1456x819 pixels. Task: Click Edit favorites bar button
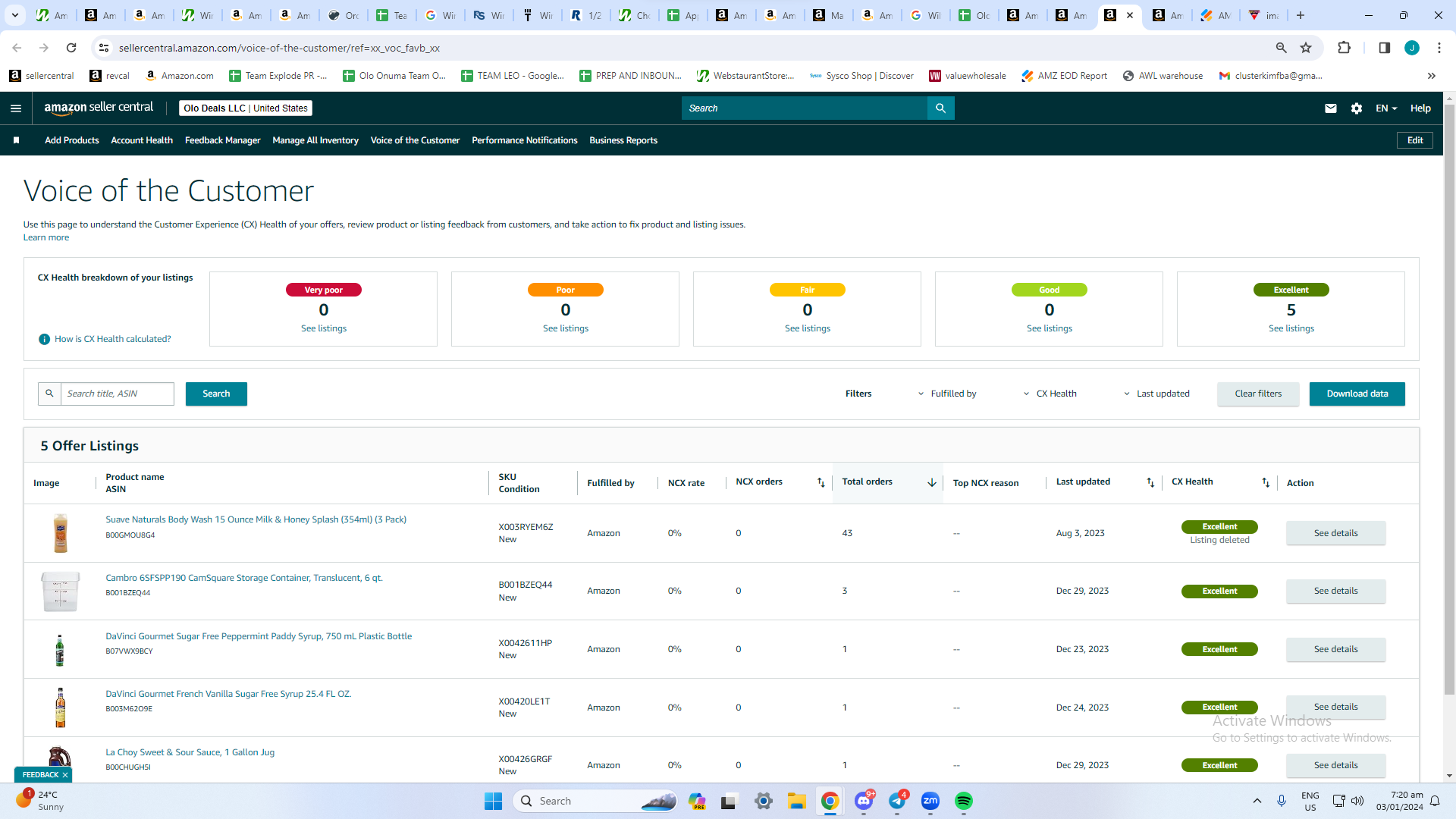[x=1415, y=140]
